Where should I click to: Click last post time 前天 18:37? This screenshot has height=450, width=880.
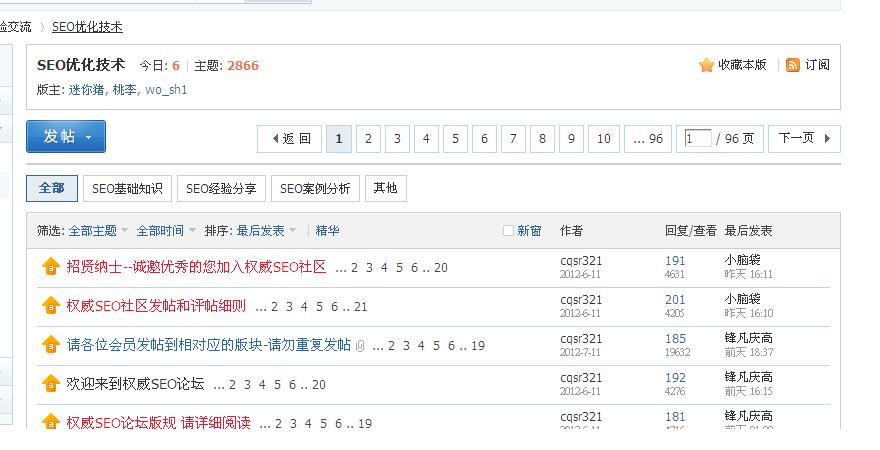[x=749, y=352]
